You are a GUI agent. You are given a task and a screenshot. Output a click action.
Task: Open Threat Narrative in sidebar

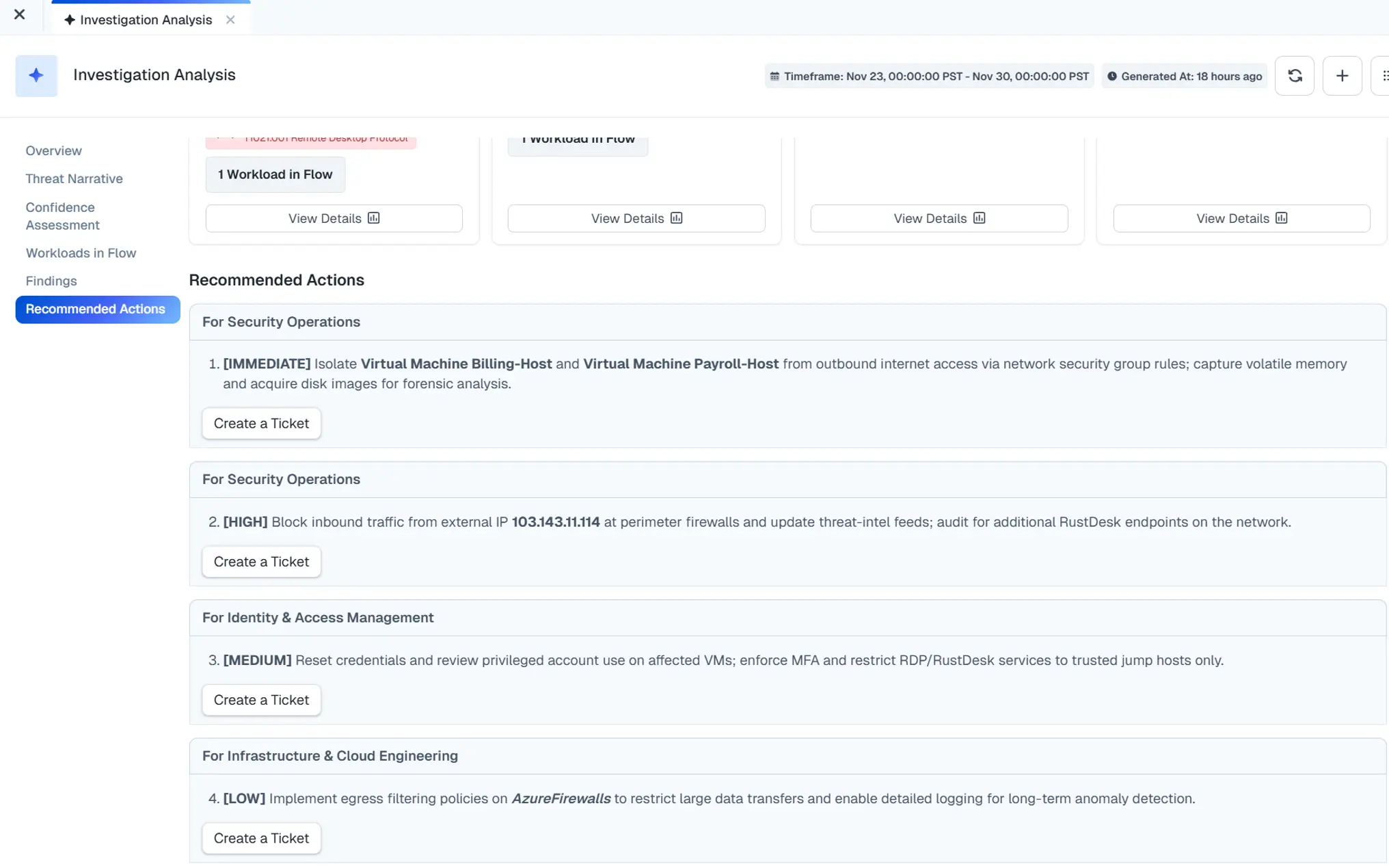pos(74,178)
